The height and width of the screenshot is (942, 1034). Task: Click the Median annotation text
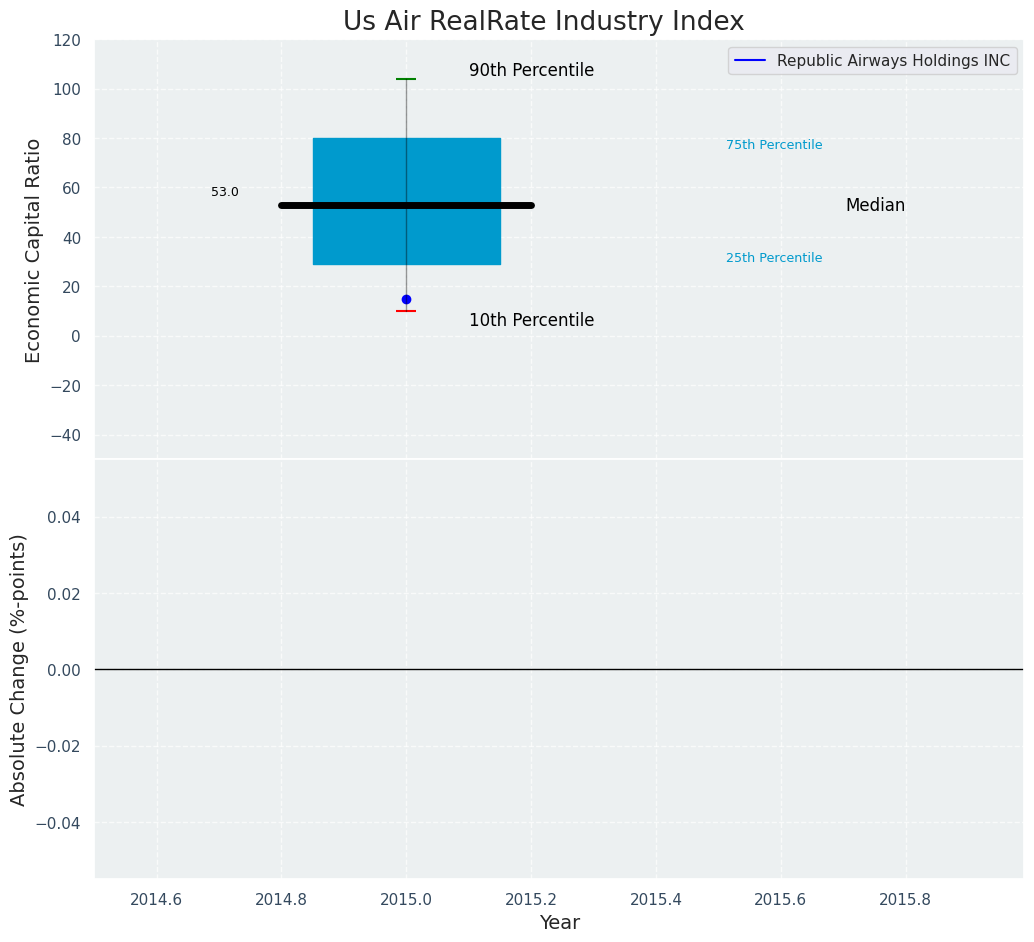pos(875,206)
